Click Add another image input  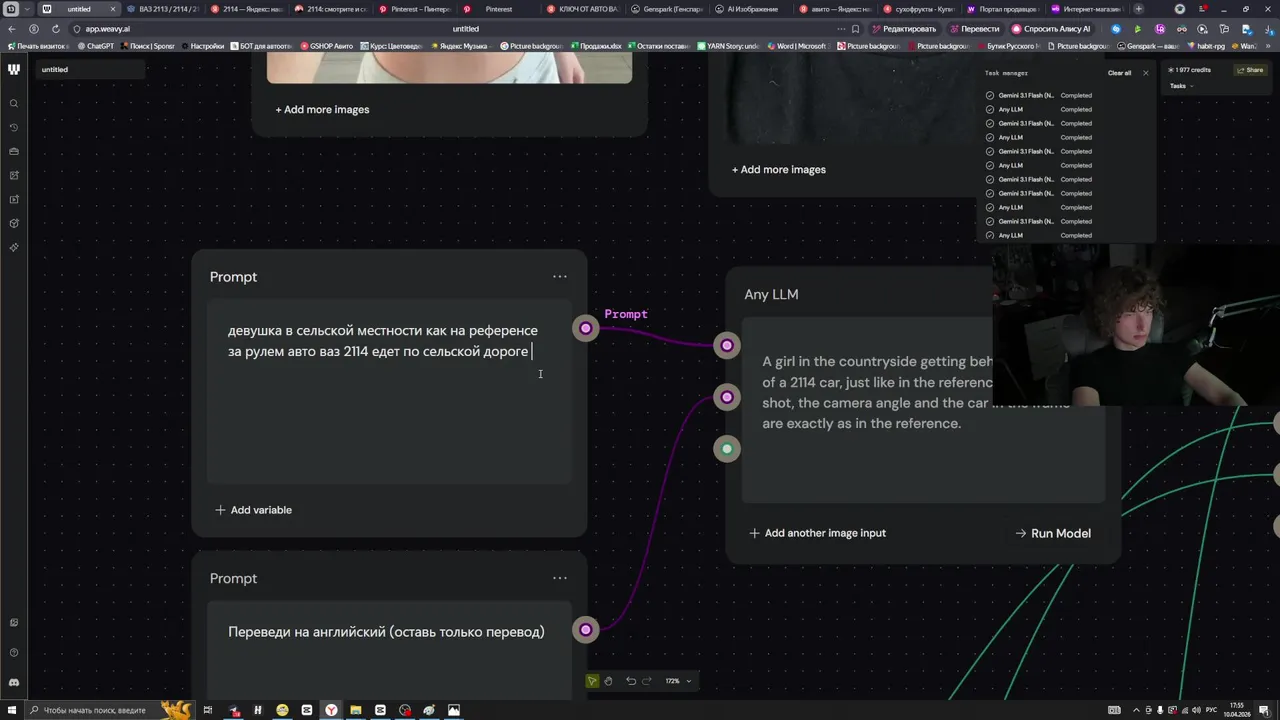(x=817, y=533)
